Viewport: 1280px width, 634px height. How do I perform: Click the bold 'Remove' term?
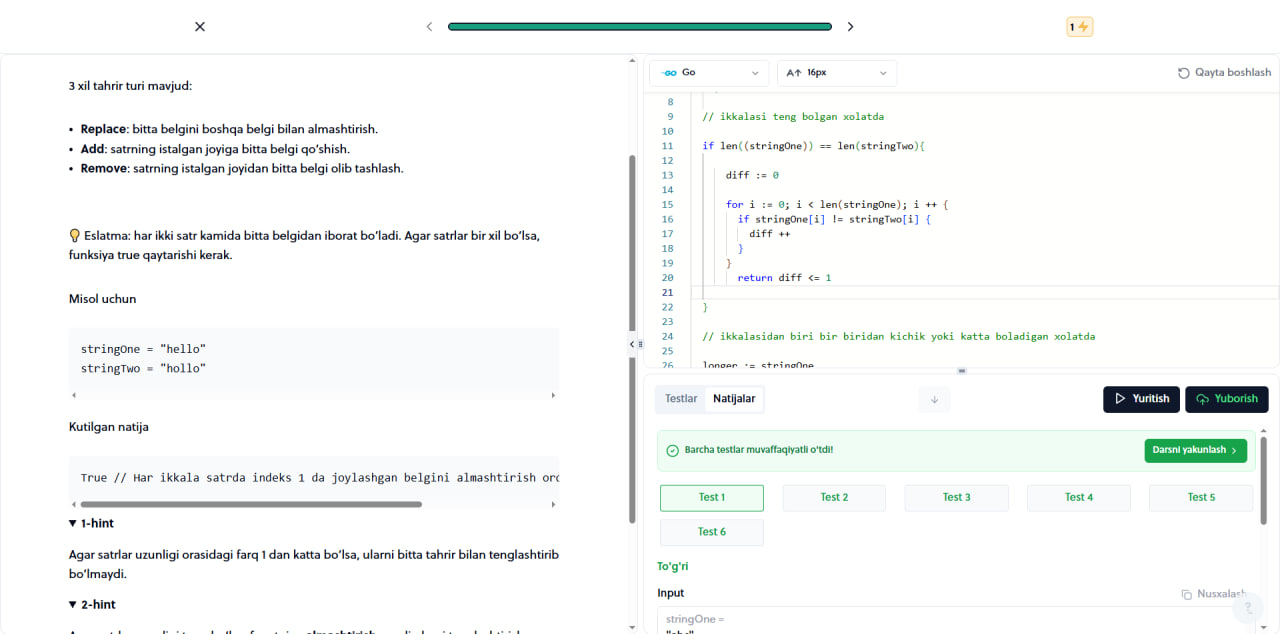coord(104,168)
